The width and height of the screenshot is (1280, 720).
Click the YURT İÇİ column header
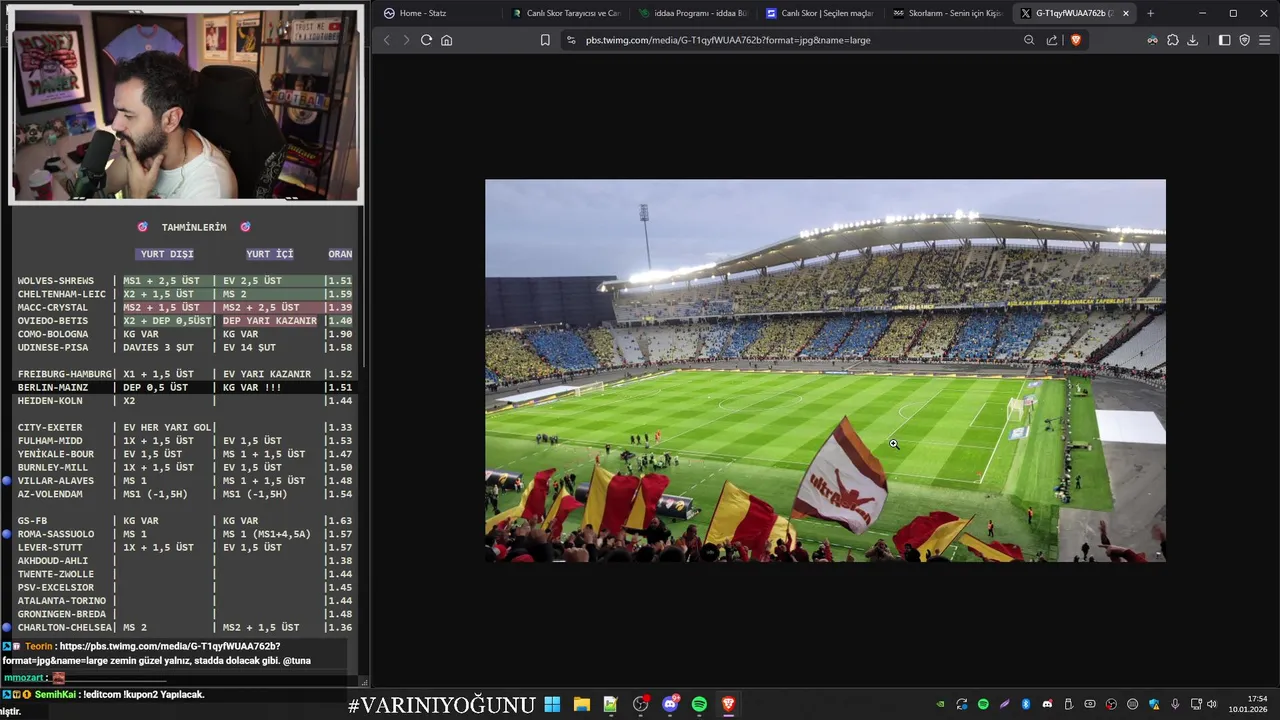[270, 254]
